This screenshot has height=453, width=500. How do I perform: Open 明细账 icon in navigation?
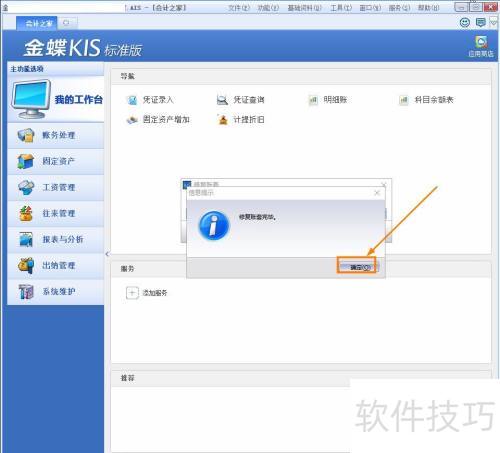[x=313, y=100]
